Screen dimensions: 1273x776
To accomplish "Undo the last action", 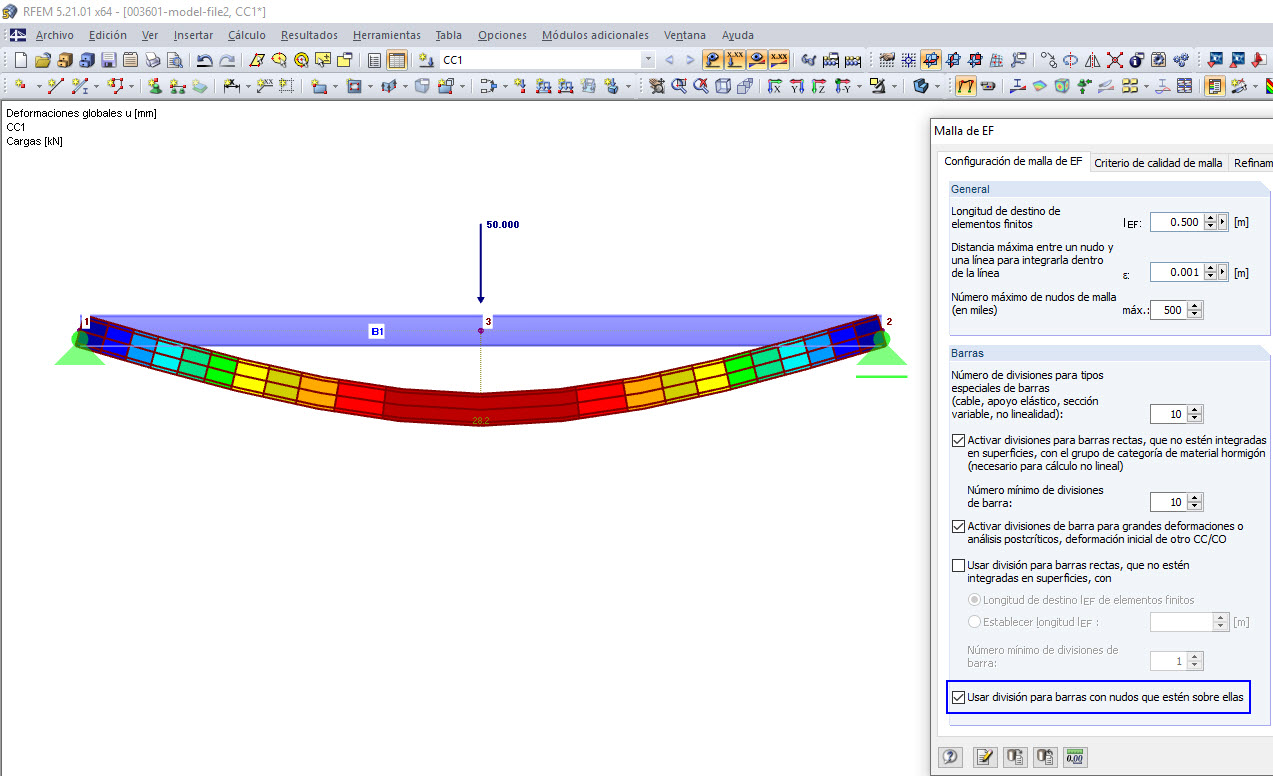I will point(204,60).
